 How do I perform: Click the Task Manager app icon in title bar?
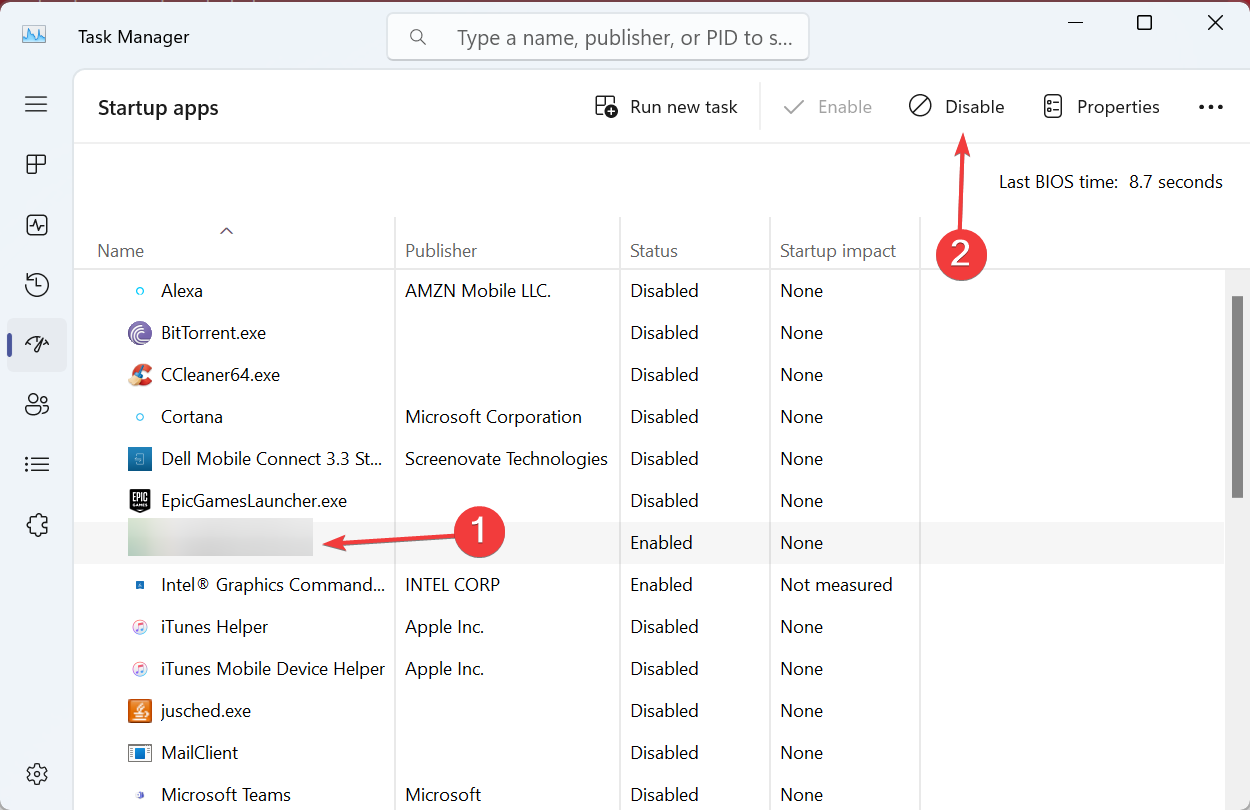(34, 36)
